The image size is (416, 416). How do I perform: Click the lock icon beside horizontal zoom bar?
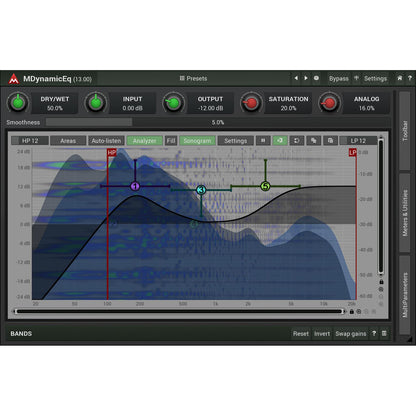[x=352, y=312]
